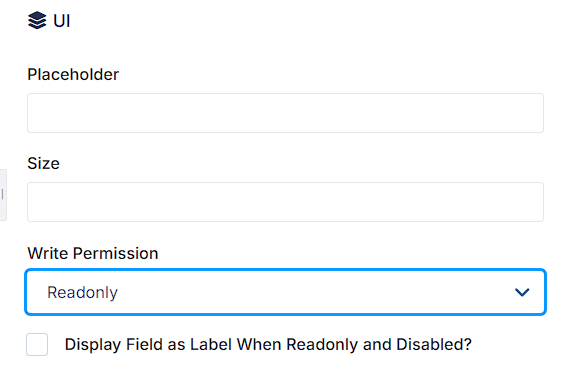577x377 pixels.
Task: Click the Placeholder field label
Action: pyautogui.click(x=73, y=74)
